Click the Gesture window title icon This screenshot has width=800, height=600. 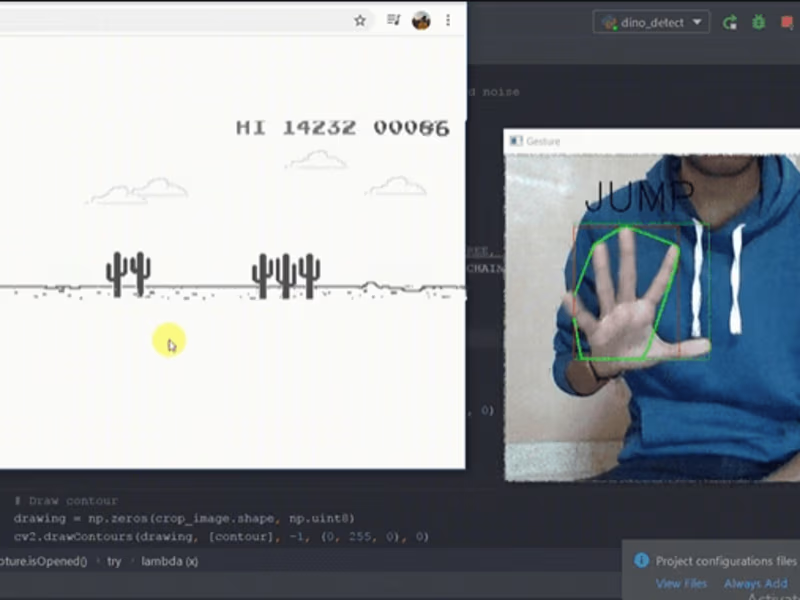(516, 141)
